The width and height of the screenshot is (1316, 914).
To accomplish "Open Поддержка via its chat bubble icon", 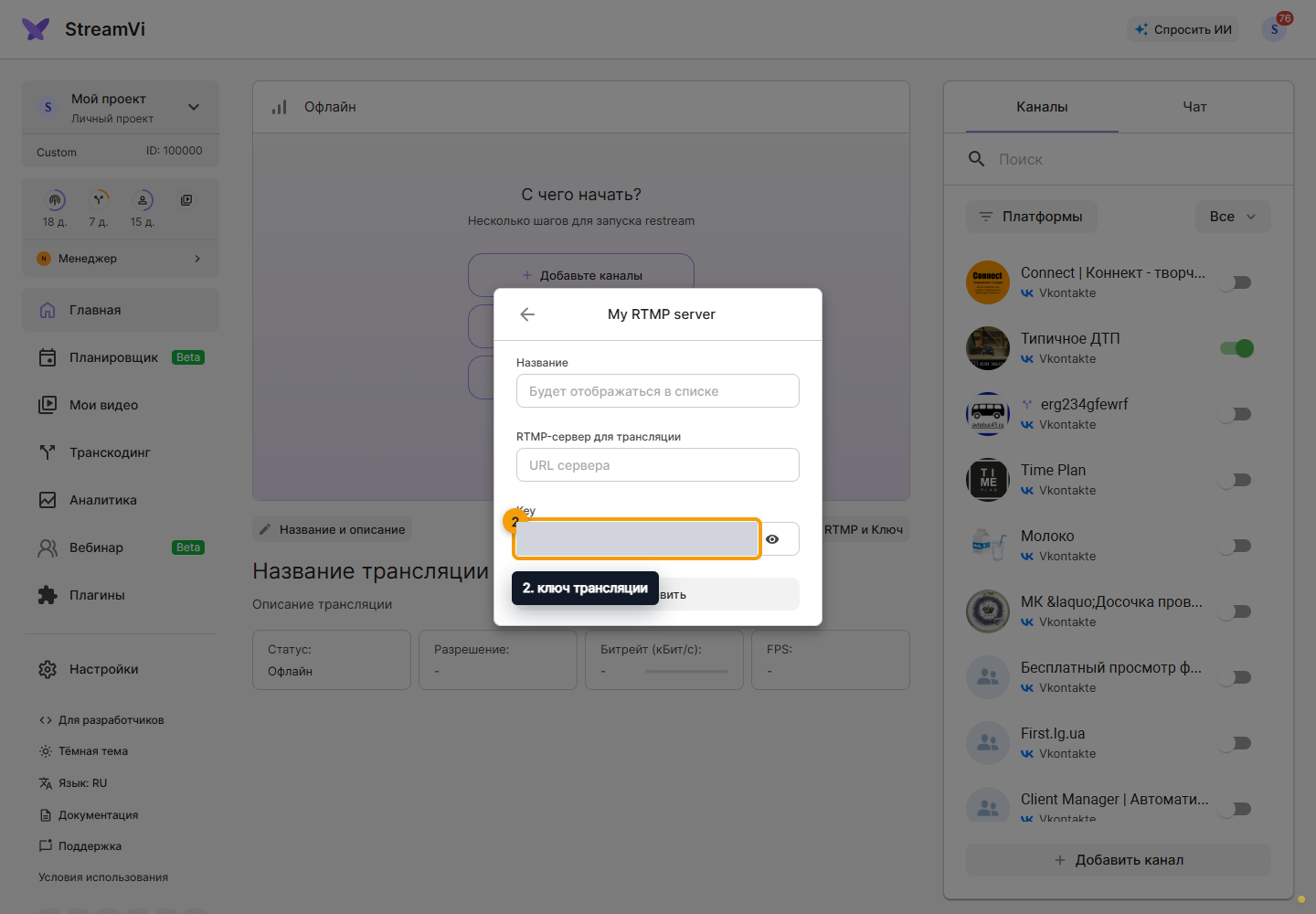I will [x=46, y=846].
